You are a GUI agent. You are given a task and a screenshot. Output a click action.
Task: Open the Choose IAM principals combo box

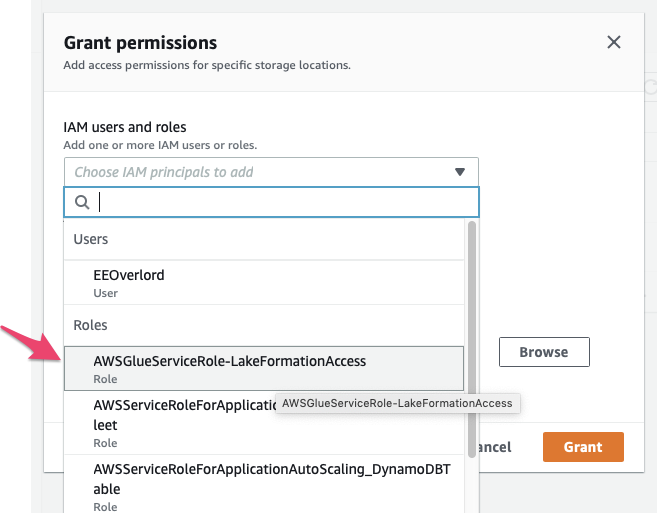[260, 172]
